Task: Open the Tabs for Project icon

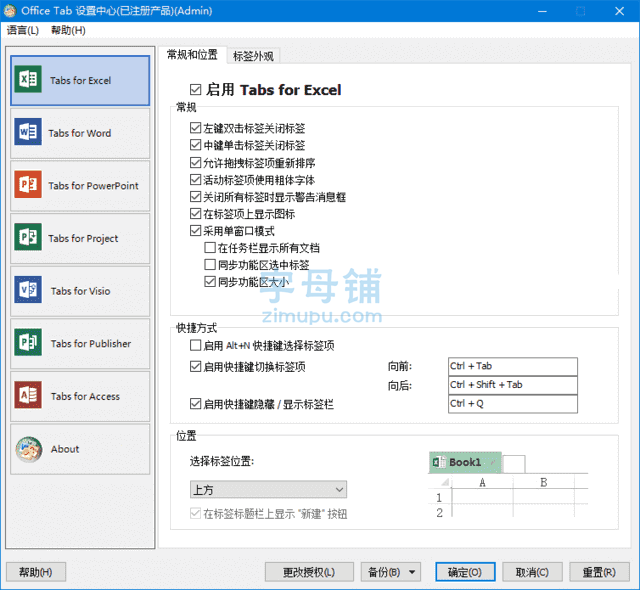Action: tap(28, 237)
